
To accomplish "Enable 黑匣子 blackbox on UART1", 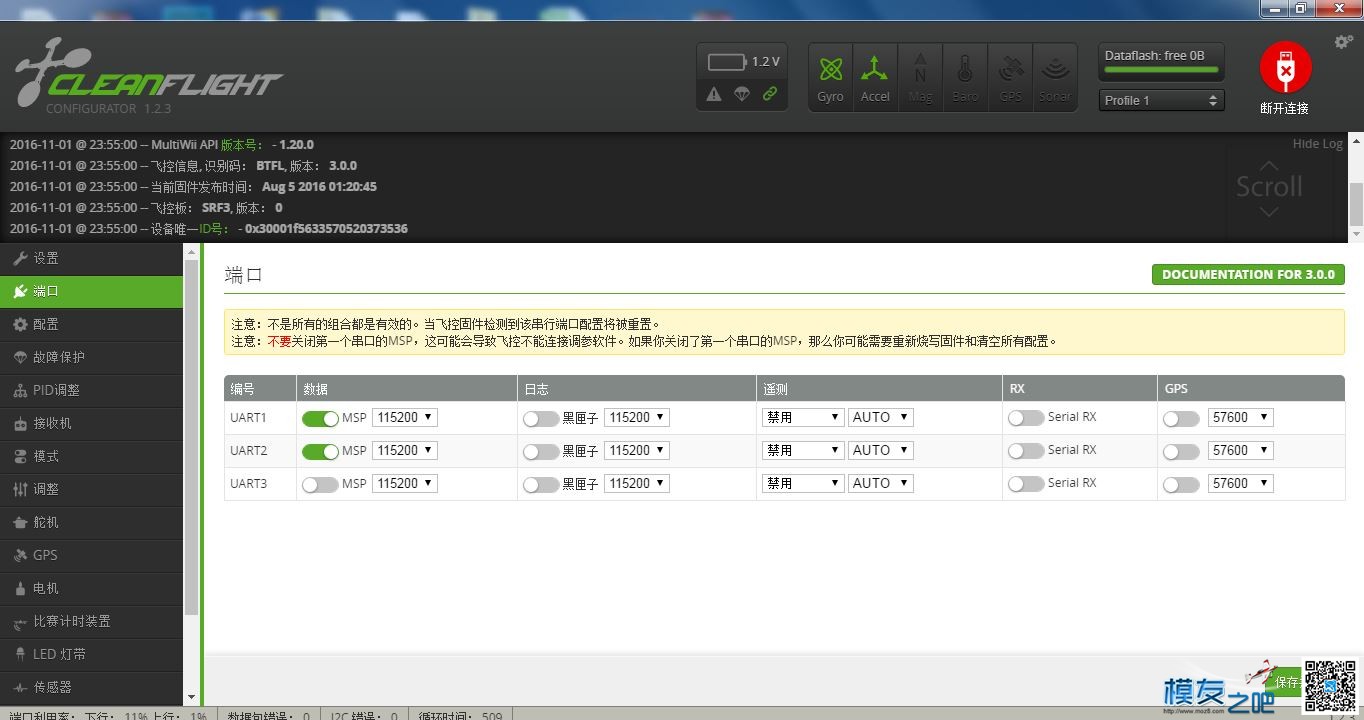I will 541,418.
